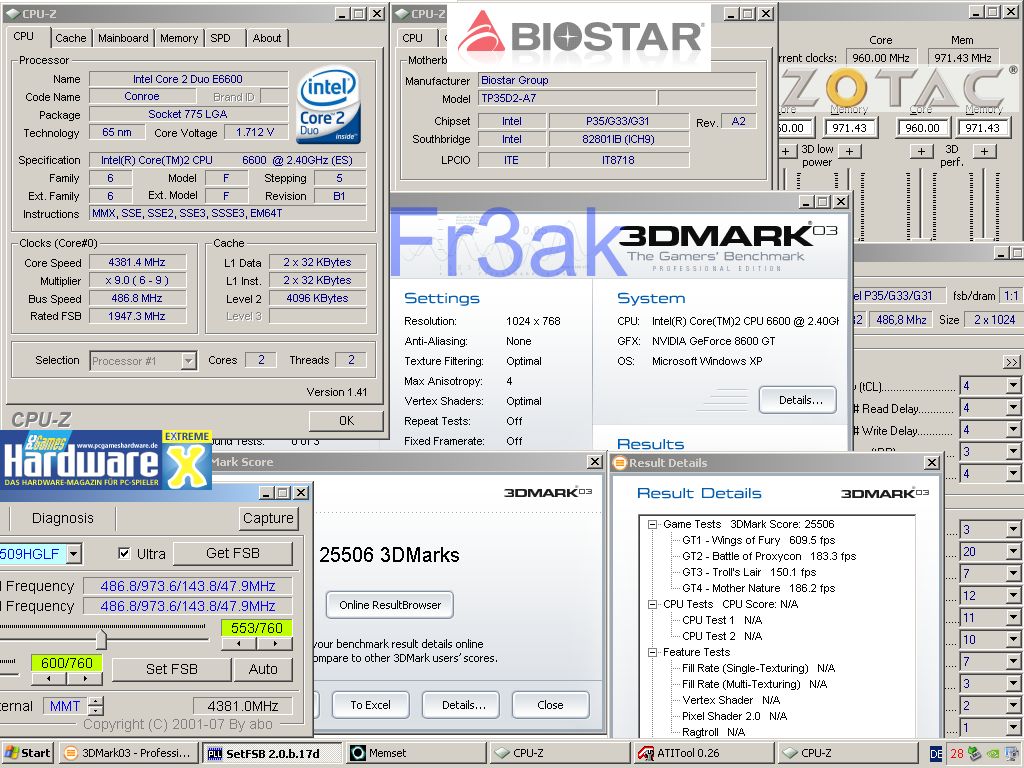Open the About tab in CPU-Z
1024x768 pixels.
point(267,38)
